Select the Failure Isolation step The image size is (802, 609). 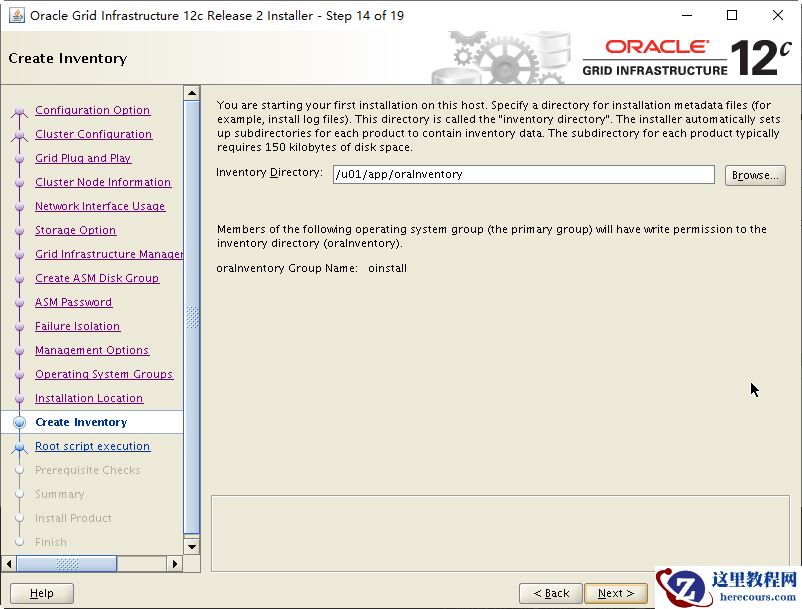tap(77, 326)
